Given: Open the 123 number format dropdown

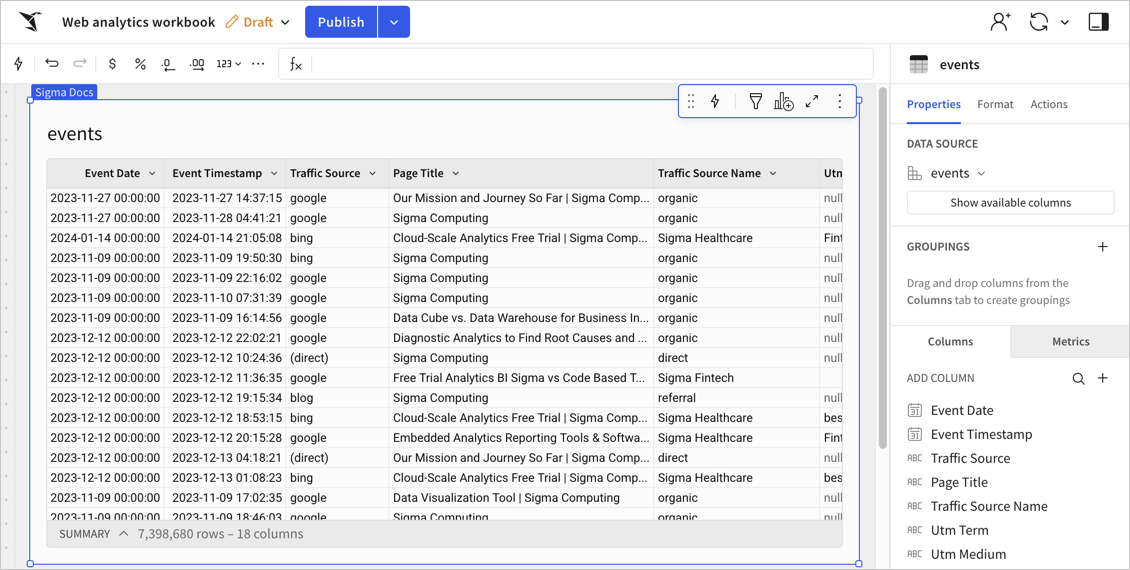Looking at the screenshot, I should [x=228, y=63].
